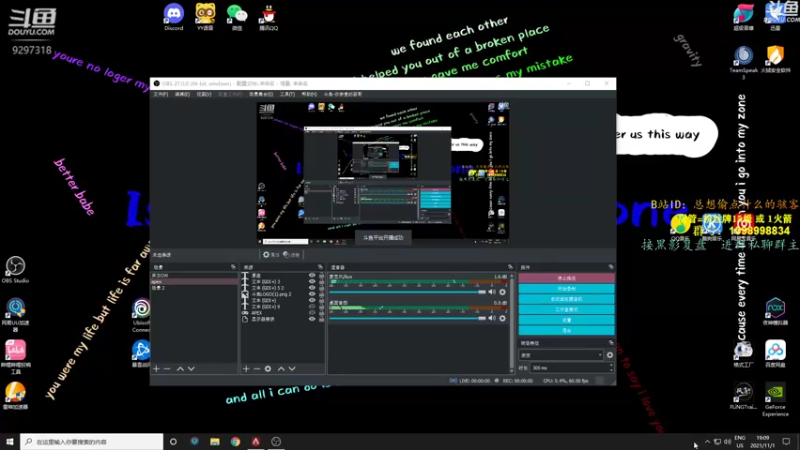This screenshot has height=450, width=800.
Task: Open the 腾讯QQ penguin desktop icon
Action: pos(268,17)
